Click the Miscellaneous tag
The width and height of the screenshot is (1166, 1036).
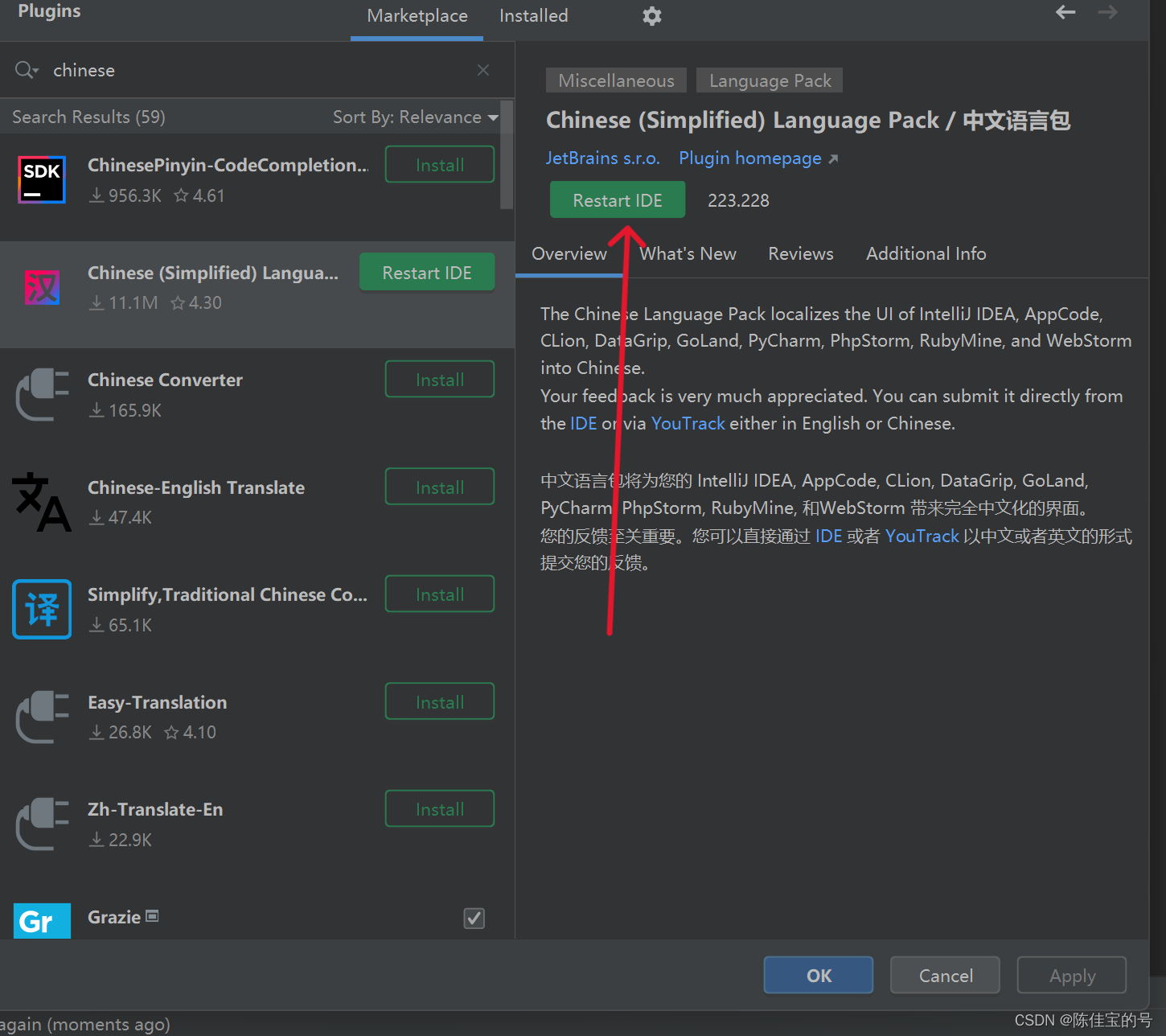point(617,80)
